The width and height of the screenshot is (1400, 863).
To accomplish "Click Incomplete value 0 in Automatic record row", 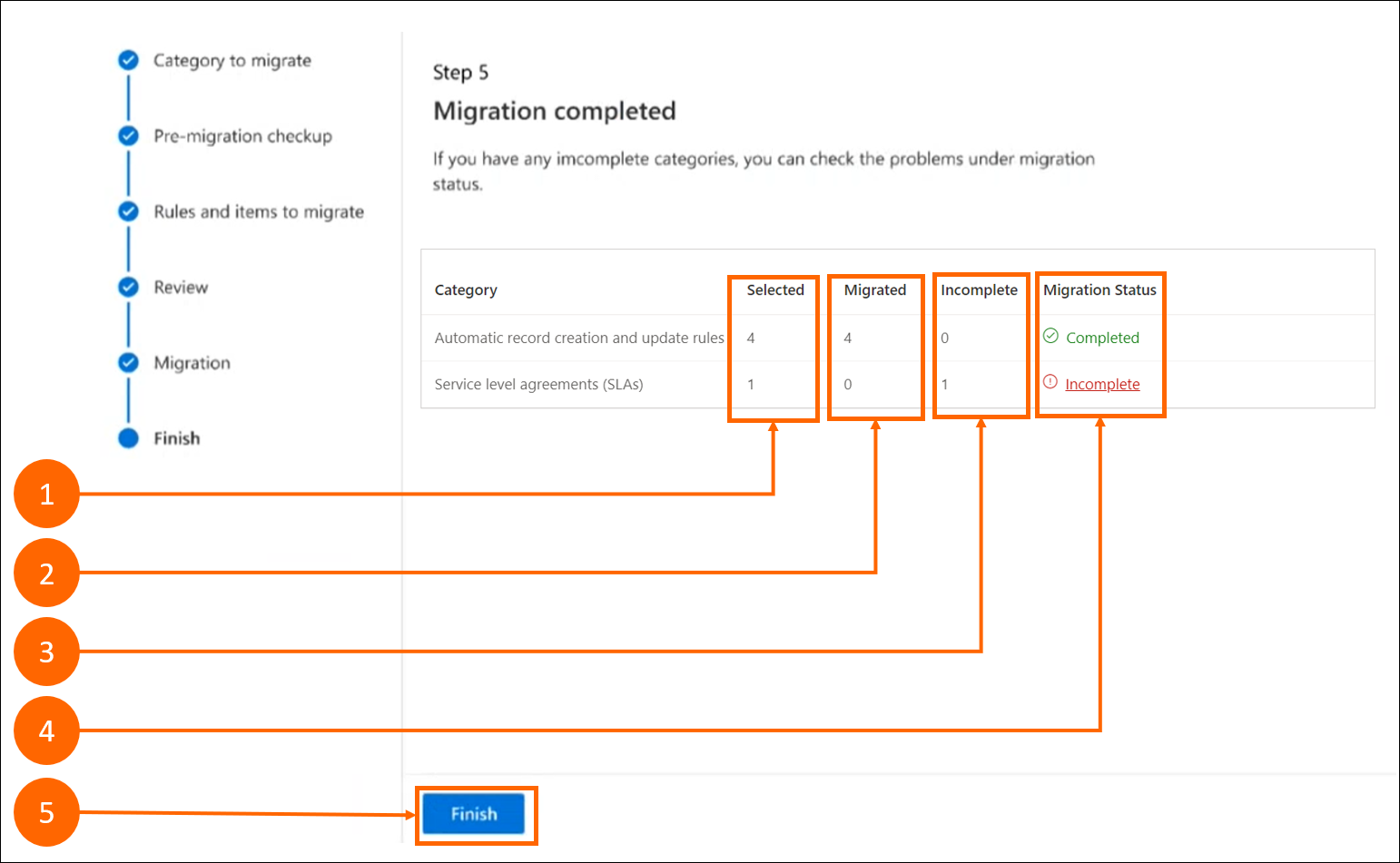I will tap(945, 338).
